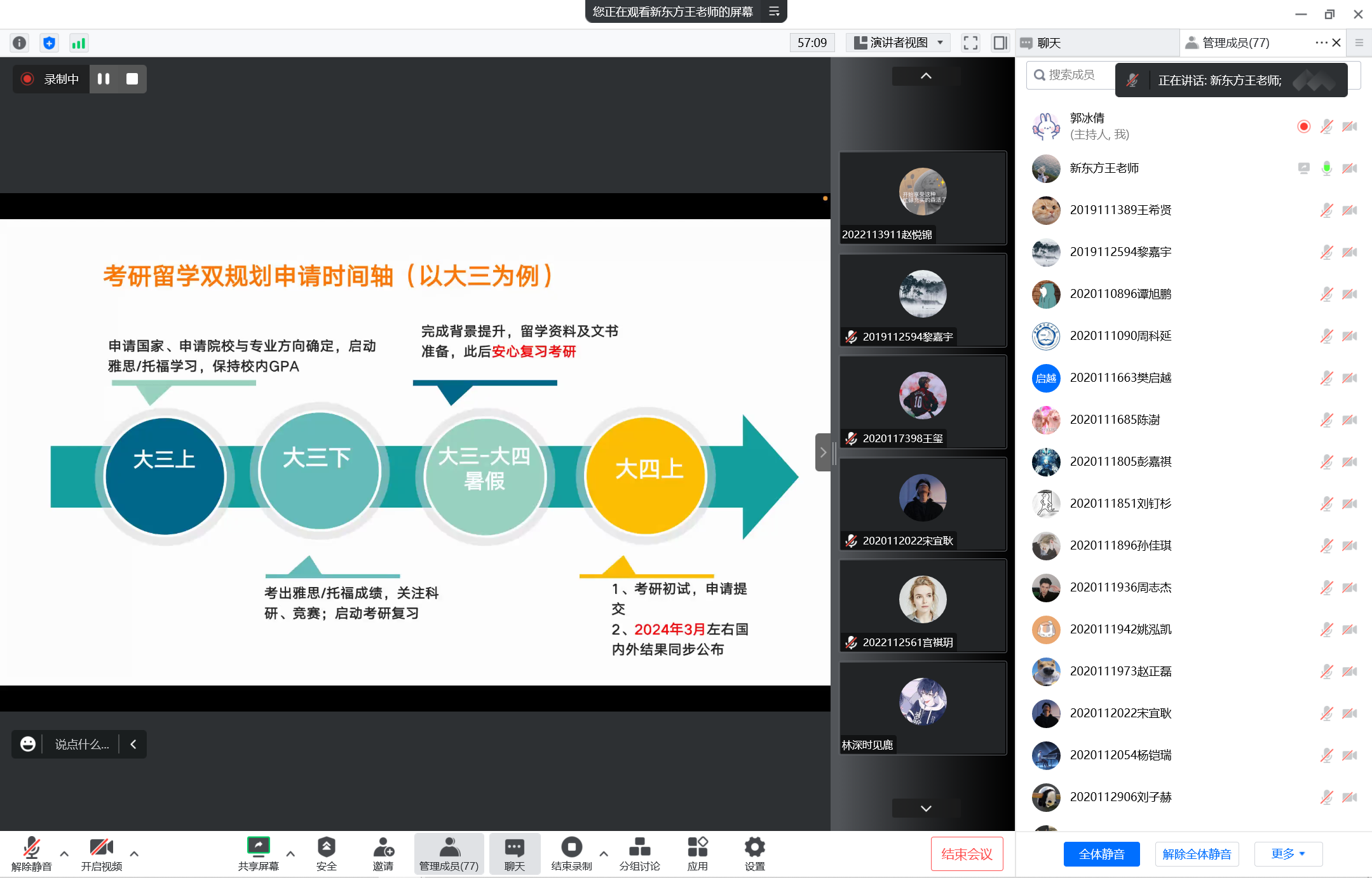Expand audio options arrow beside mute
This screenshot has width=1372, height=878.
tap(64, 853)
